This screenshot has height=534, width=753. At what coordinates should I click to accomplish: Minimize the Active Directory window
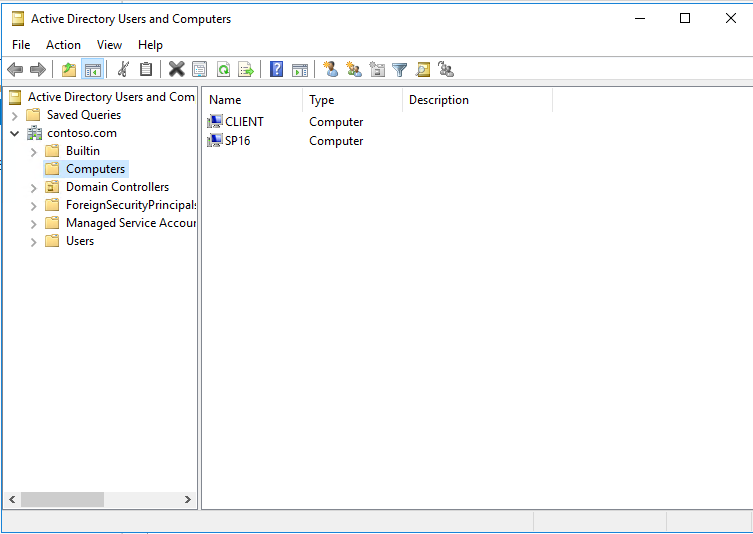640,19
